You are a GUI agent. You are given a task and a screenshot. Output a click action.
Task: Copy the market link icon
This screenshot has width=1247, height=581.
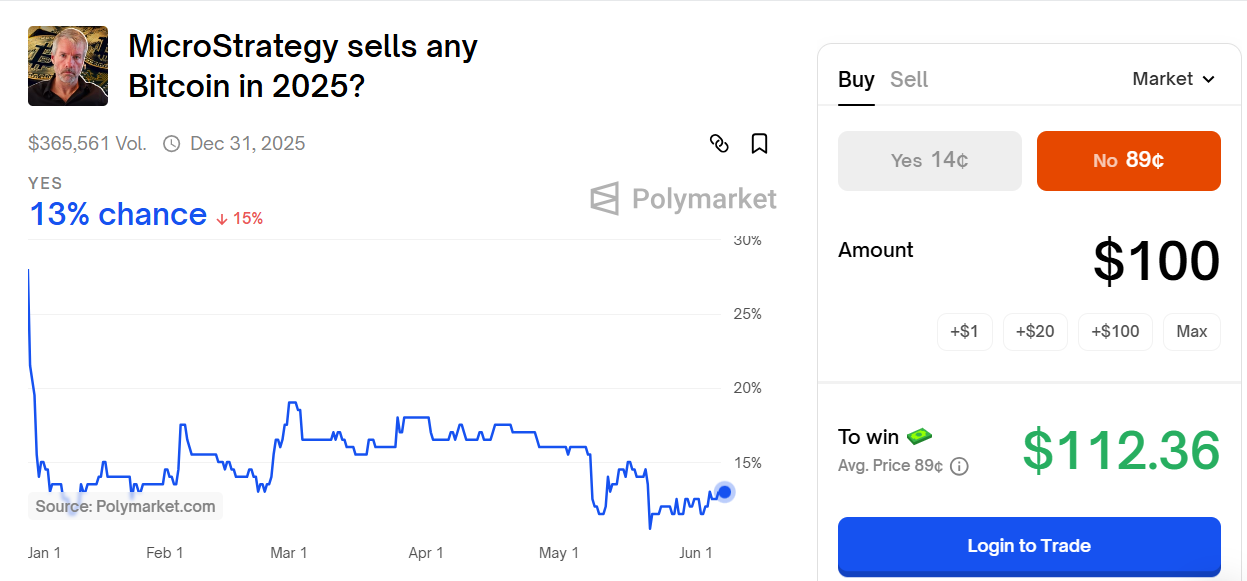coord(719,144)
